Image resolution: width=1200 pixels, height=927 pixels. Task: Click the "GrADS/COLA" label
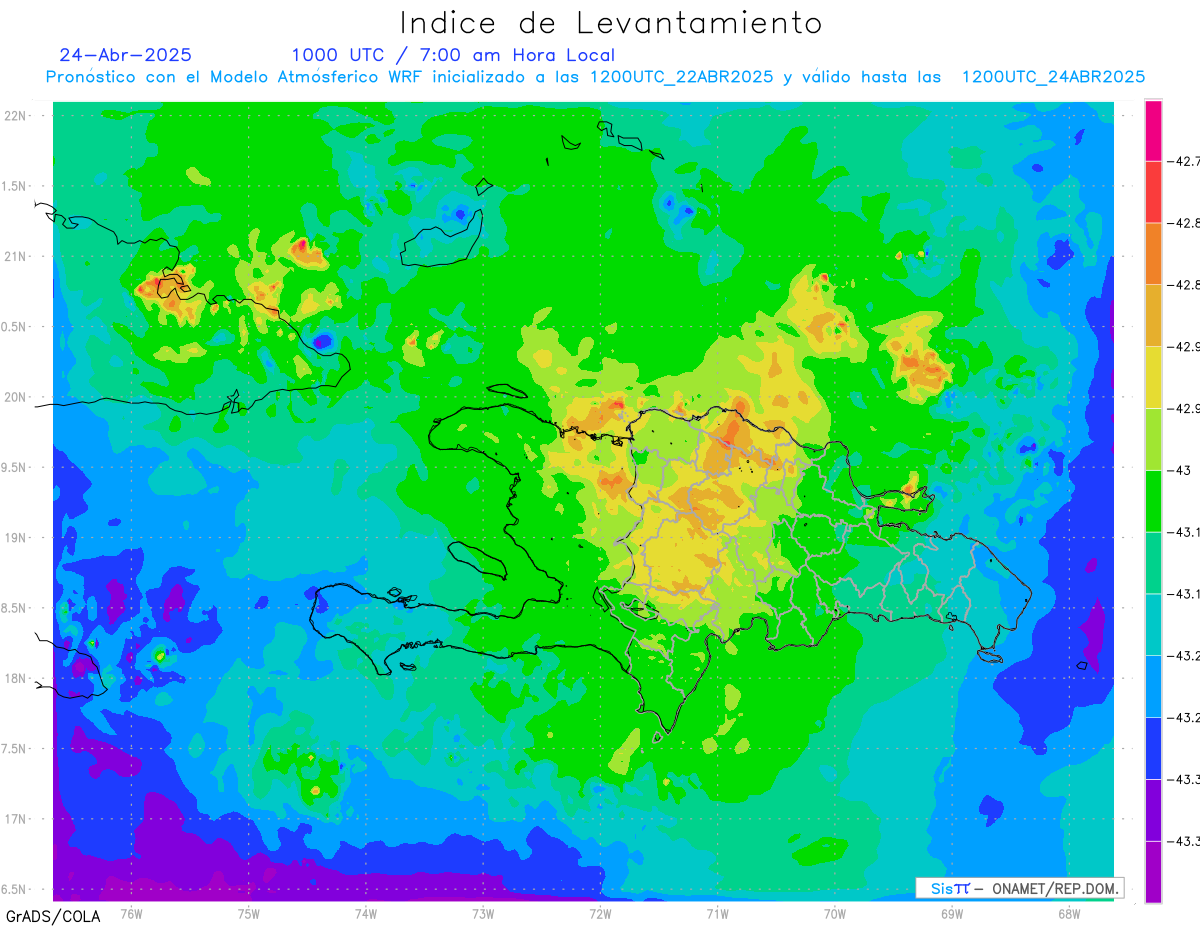click(53, 916)
